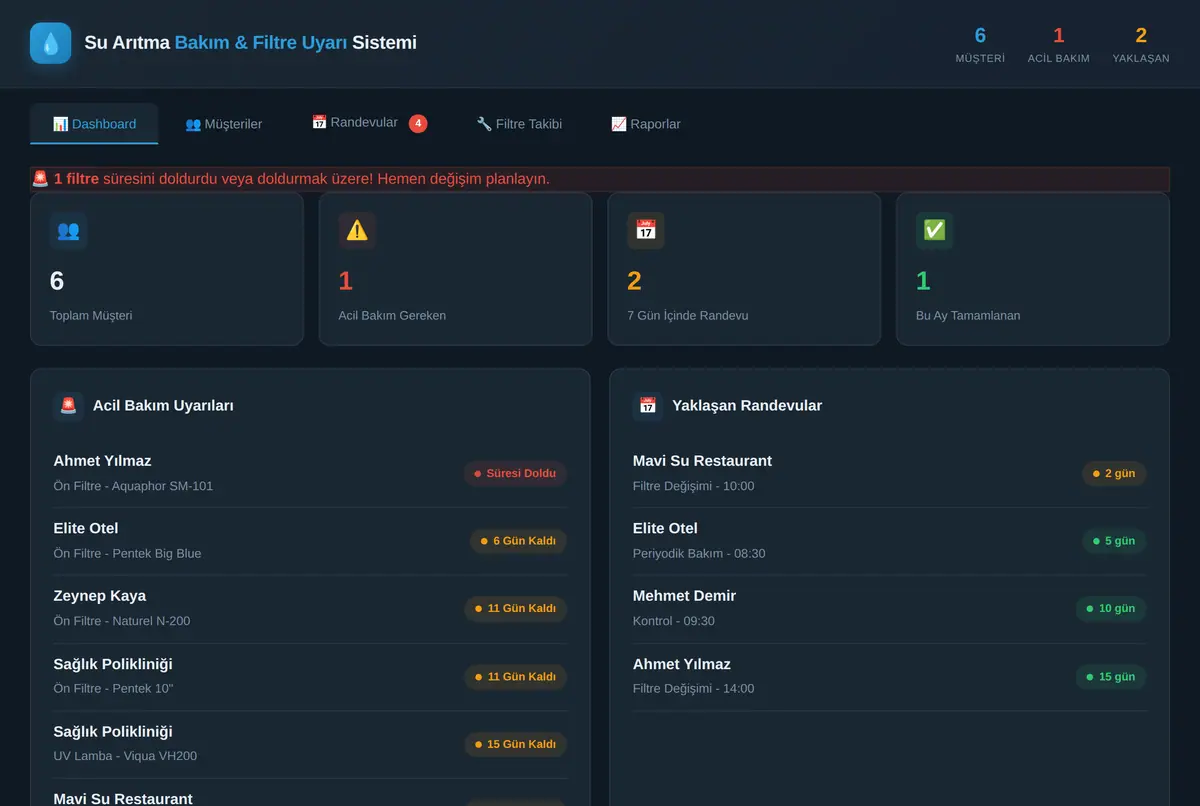
Task: Open the Randevular tab
Action: [369, 123]
